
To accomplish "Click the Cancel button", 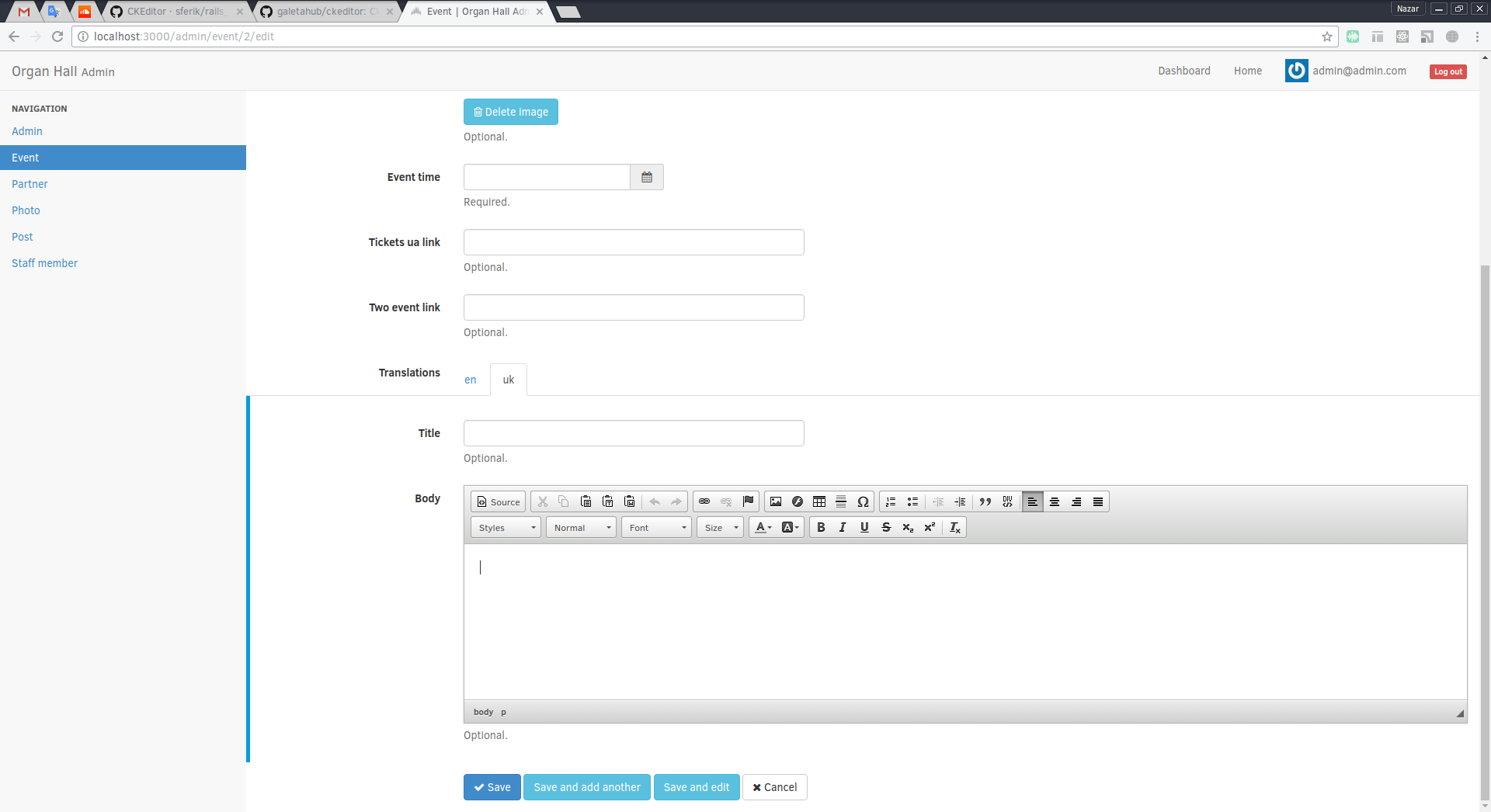I will pos(775,787).
